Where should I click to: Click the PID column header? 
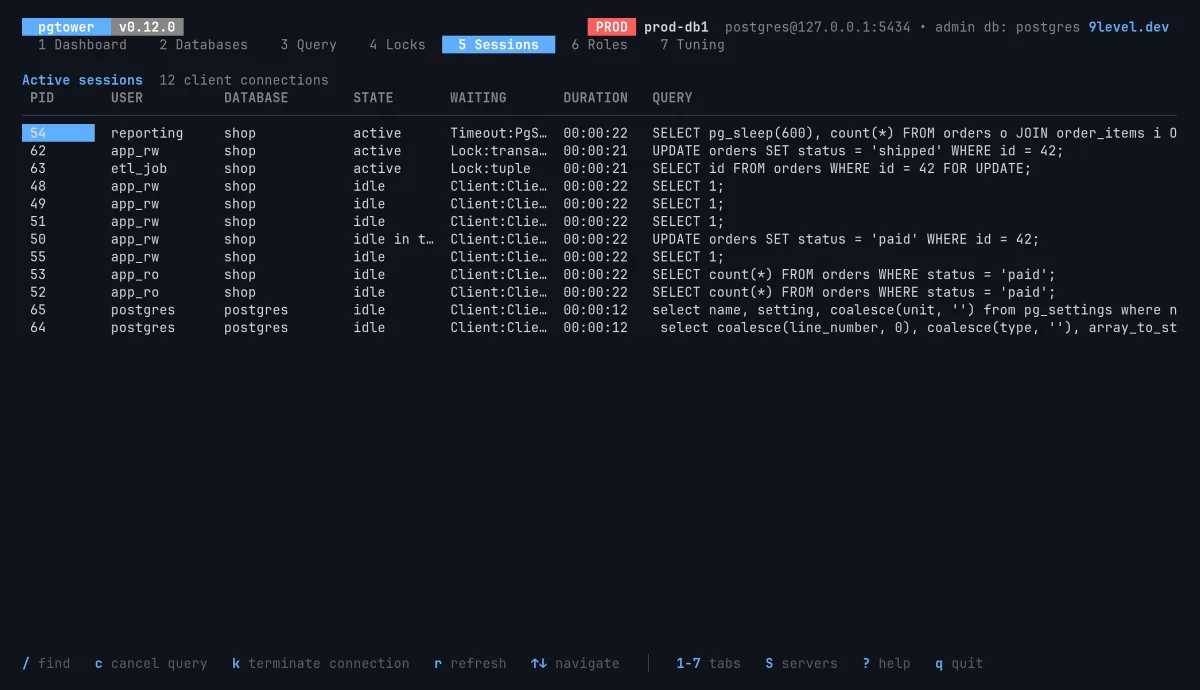(x=42, y=98)
